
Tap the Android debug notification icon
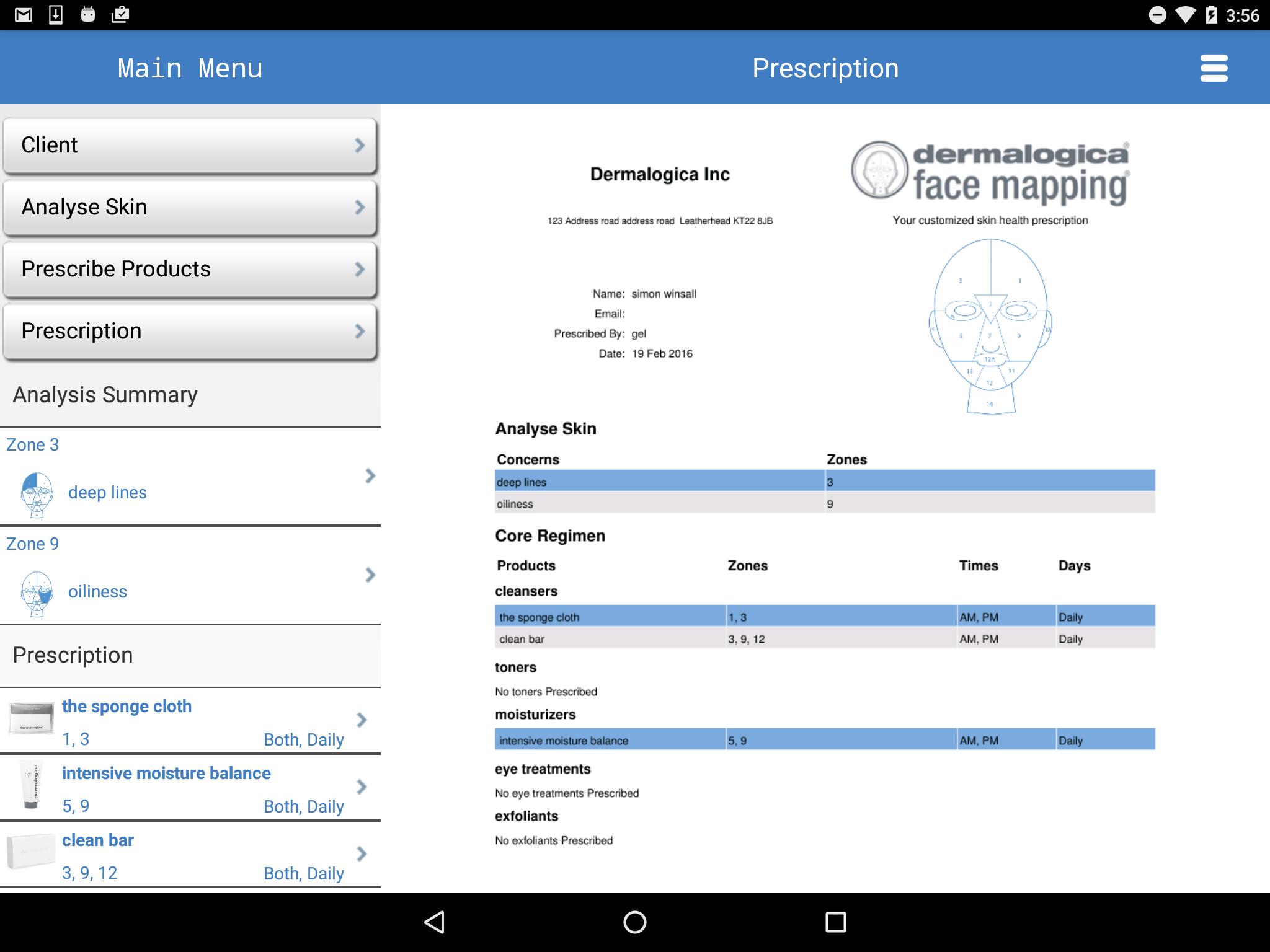88,14
